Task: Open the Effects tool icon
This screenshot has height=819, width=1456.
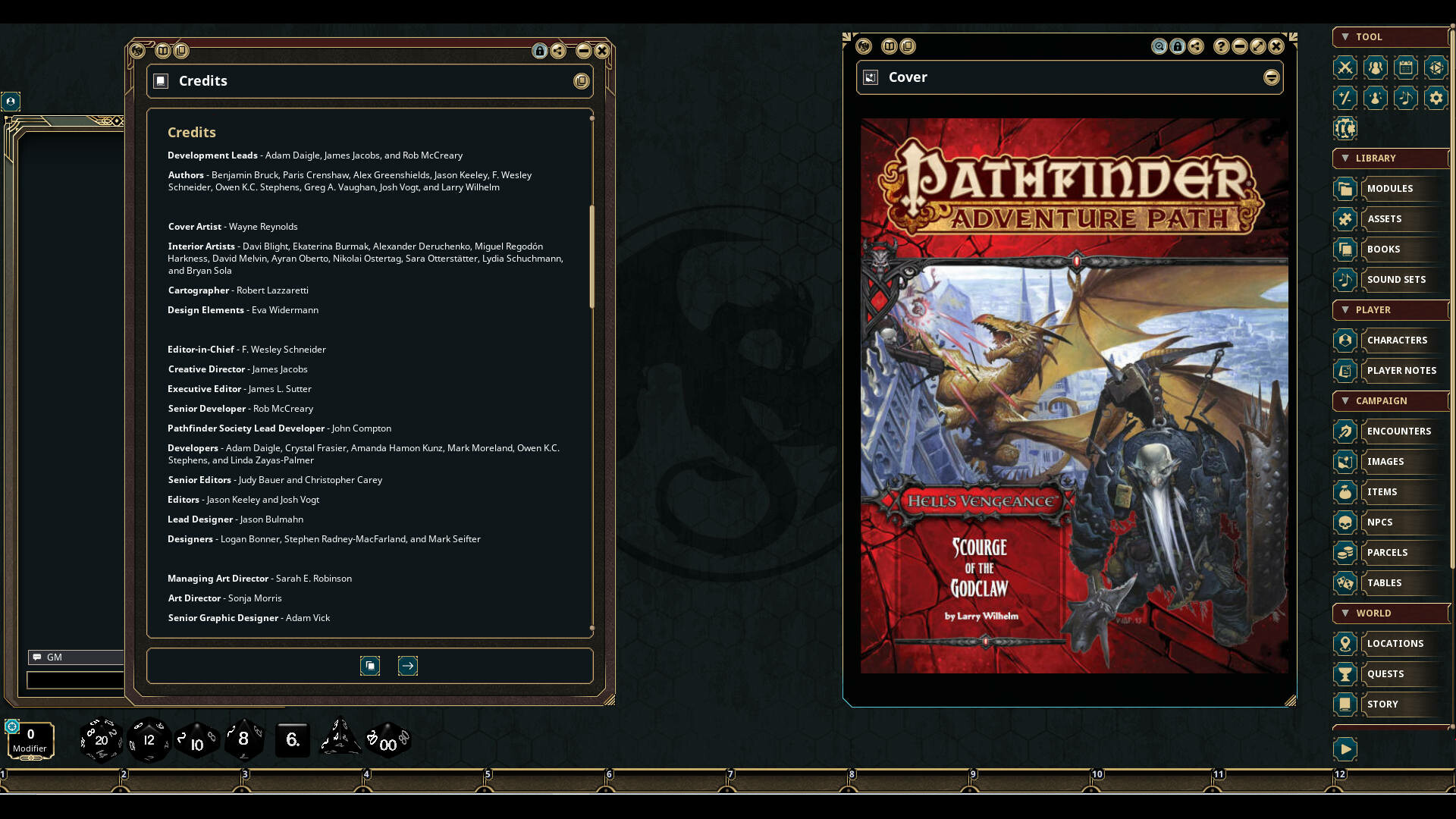Action: coord(1376,98)
